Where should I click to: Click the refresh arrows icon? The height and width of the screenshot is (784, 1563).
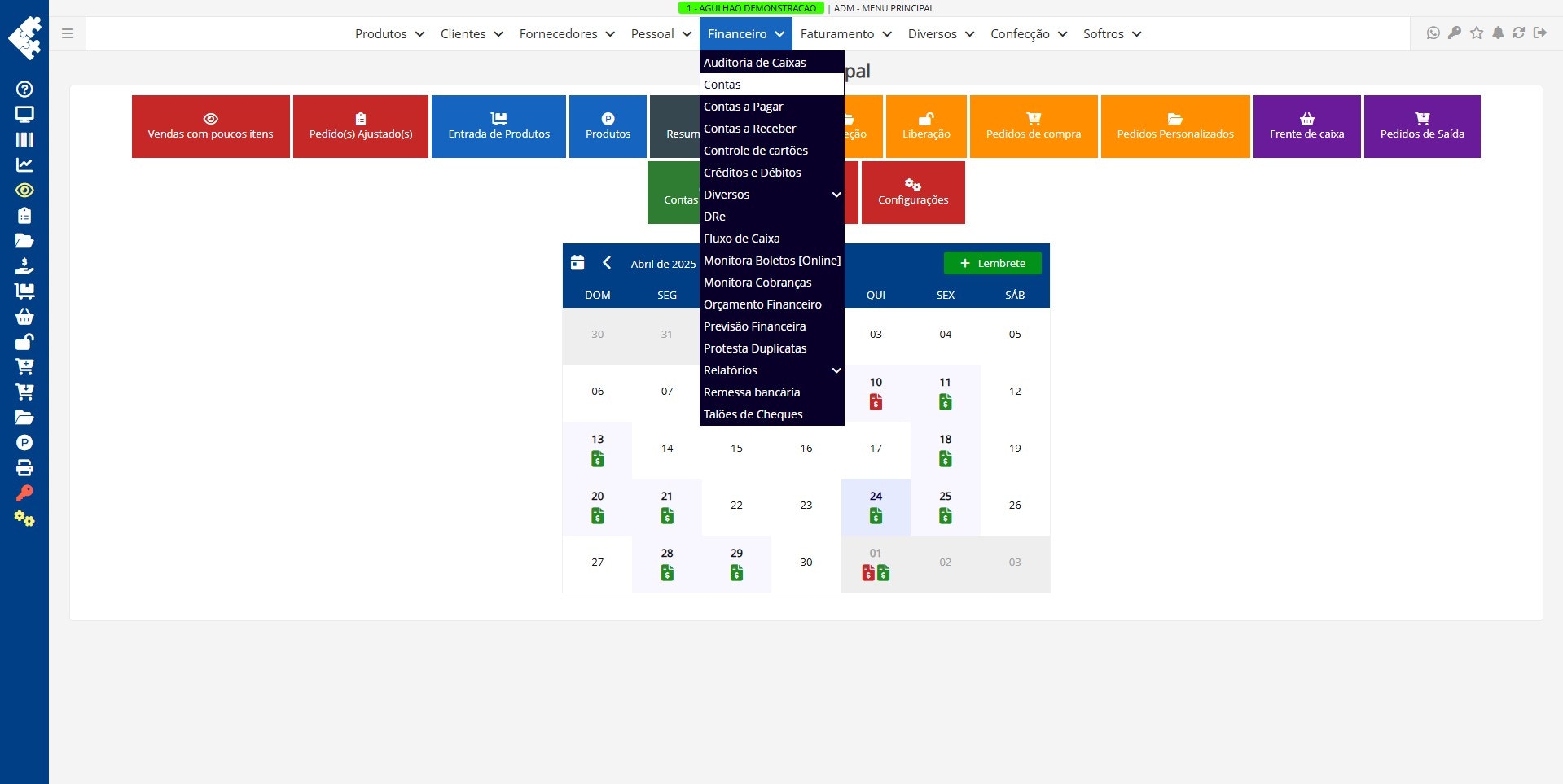1519,33
